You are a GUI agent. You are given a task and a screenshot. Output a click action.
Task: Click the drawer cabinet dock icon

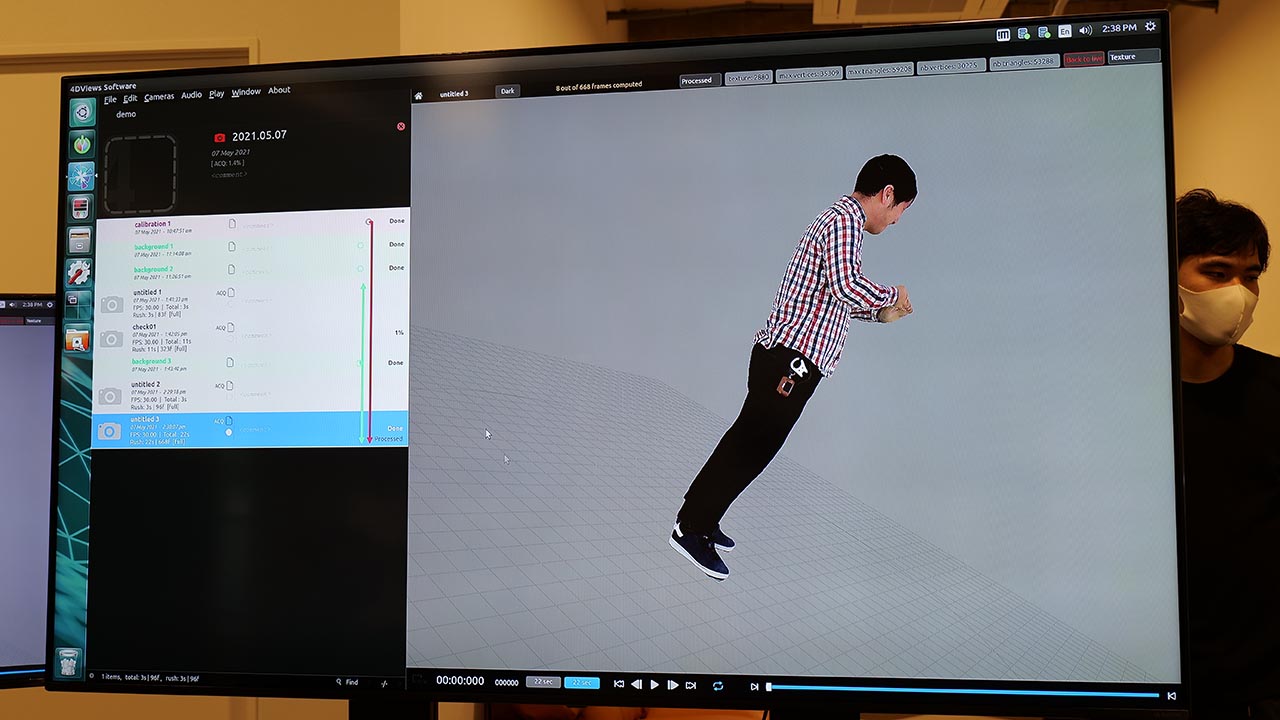79,240
